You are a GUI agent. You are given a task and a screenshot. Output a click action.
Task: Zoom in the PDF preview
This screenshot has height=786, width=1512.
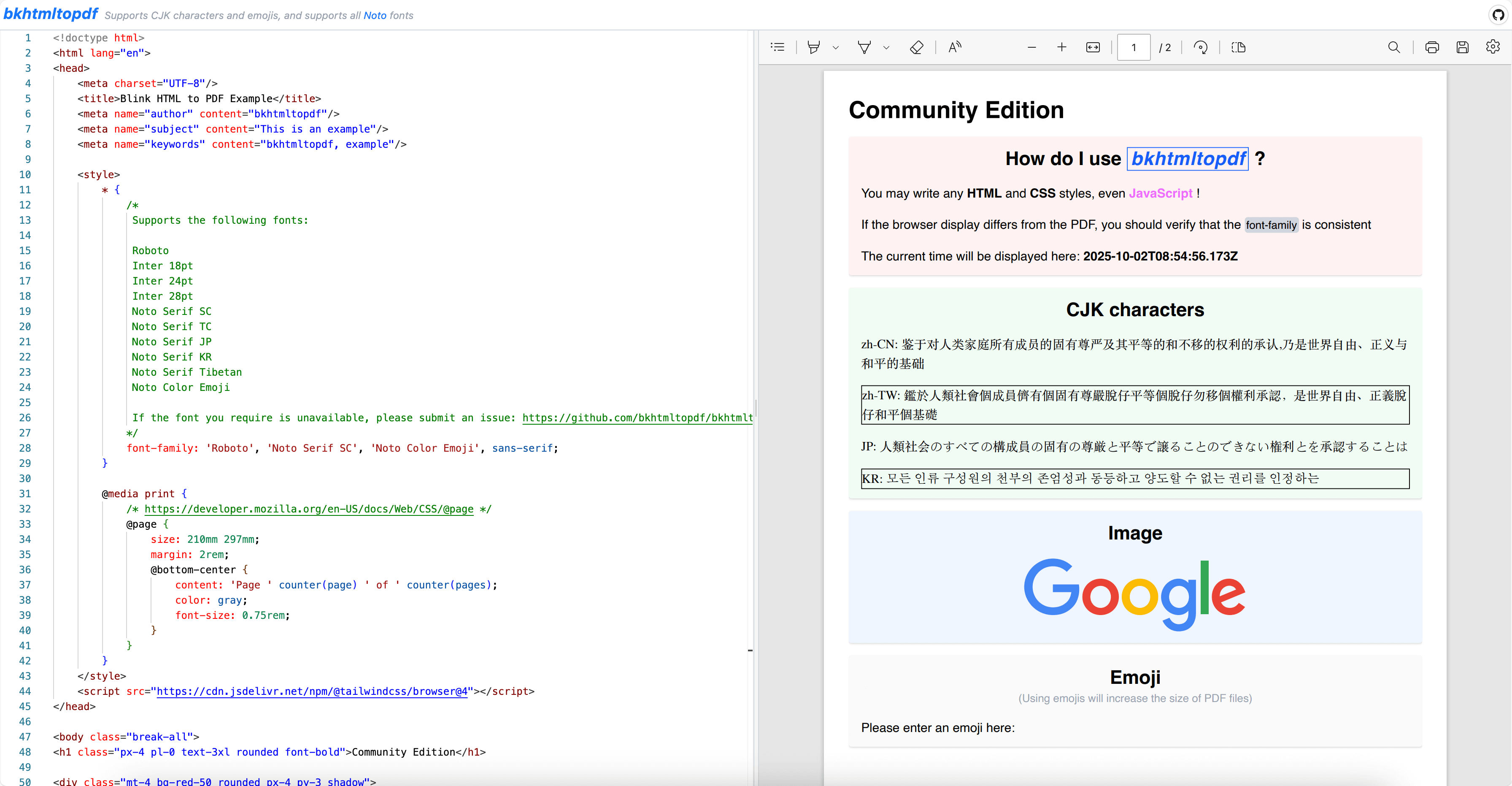[1061, 47]
